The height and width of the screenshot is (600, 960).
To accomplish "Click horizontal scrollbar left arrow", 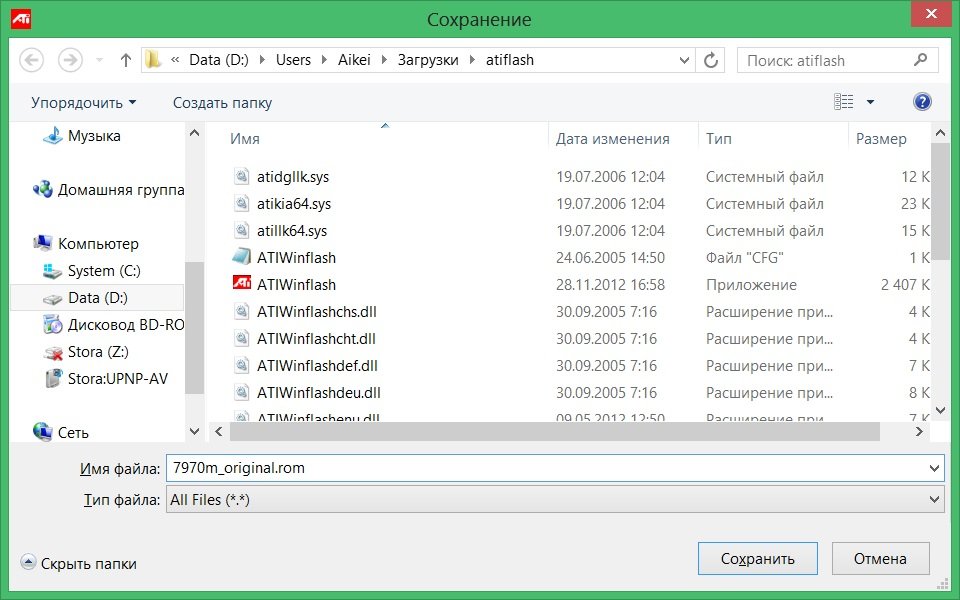I will (x=219, y=432).
